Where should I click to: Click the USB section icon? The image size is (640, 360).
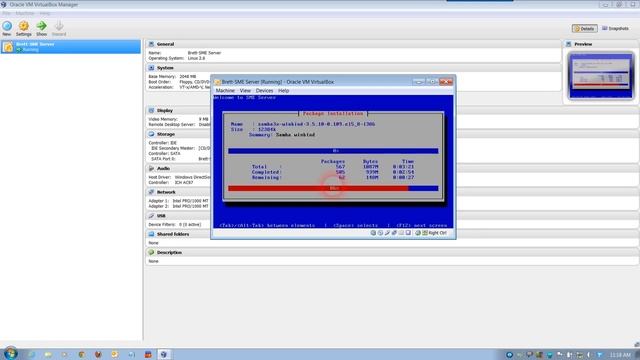(x=151, y=216)
